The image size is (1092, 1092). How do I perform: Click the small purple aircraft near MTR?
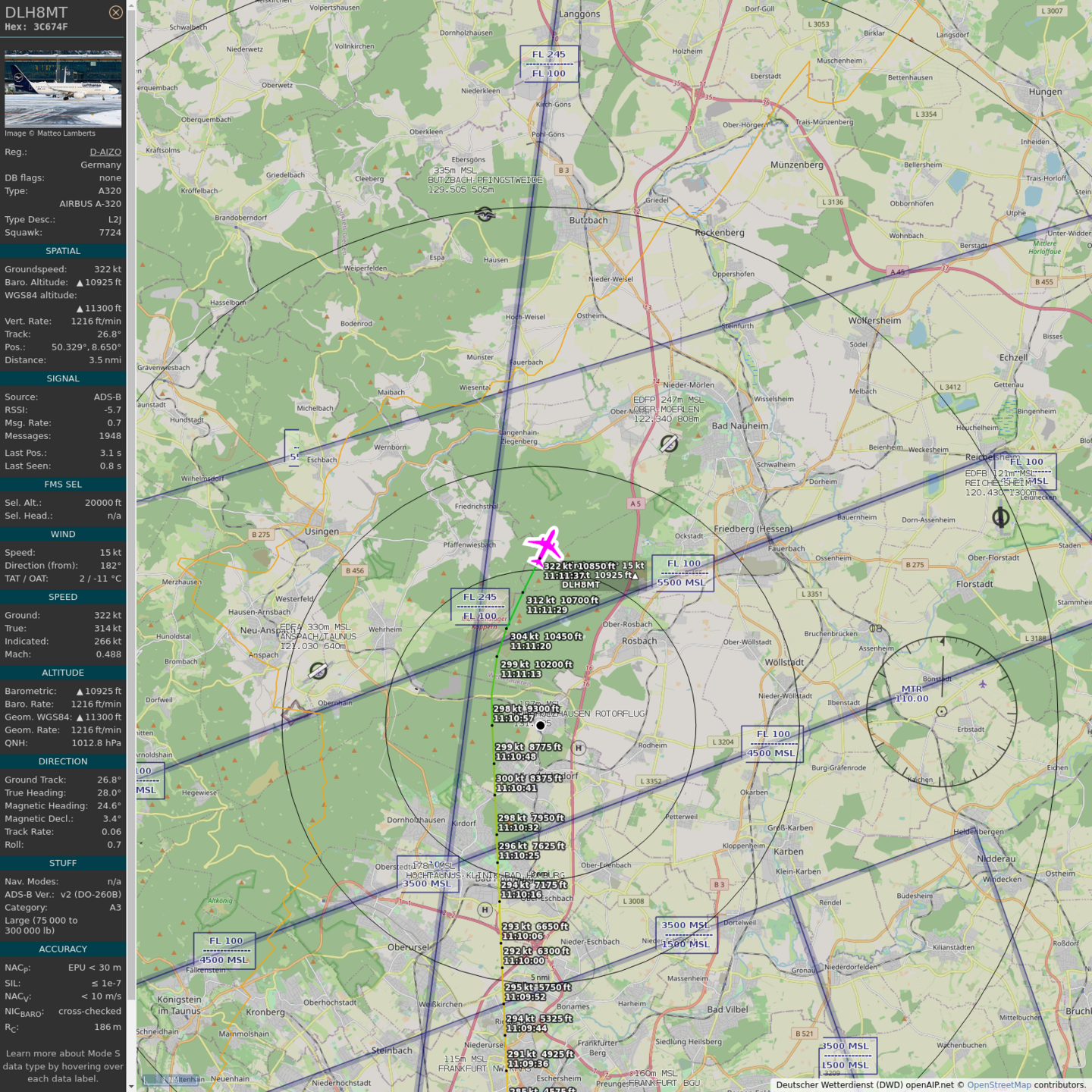point(983,684)
